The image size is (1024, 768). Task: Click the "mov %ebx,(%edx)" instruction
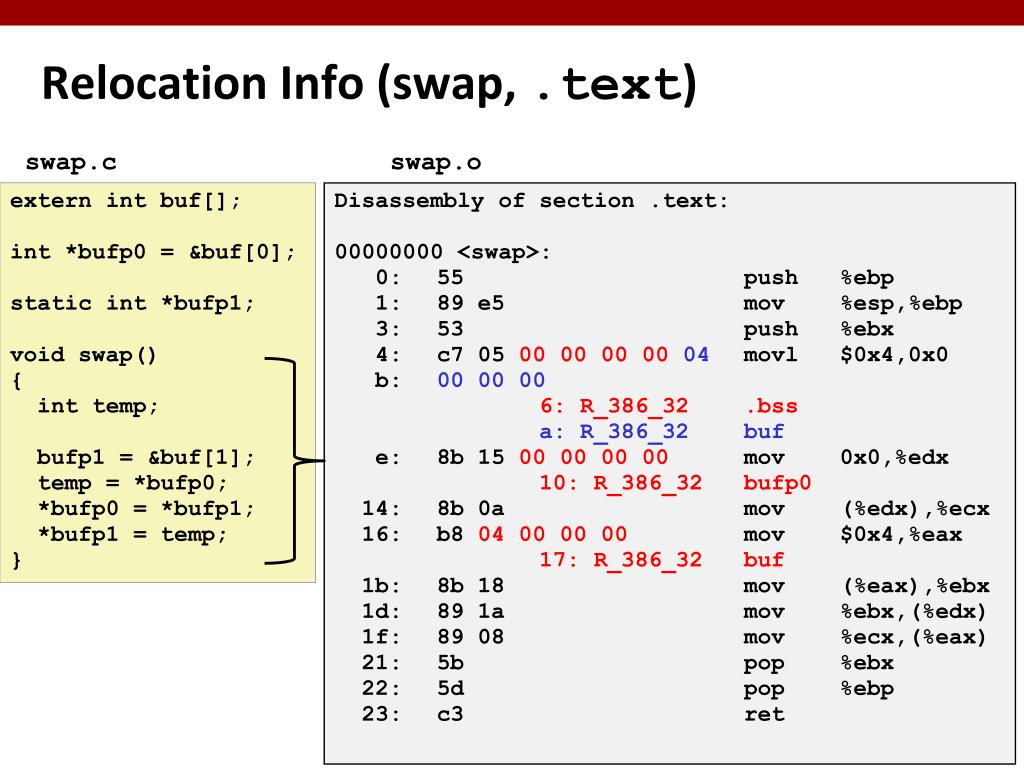pos(865,611)
